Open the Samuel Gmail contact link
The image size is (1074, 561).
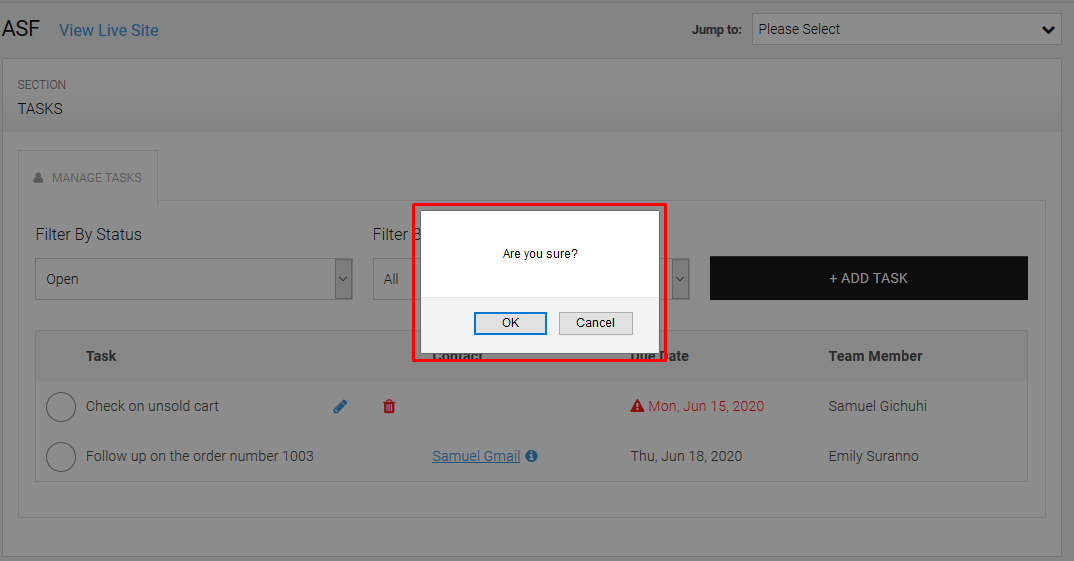point(476,456)
